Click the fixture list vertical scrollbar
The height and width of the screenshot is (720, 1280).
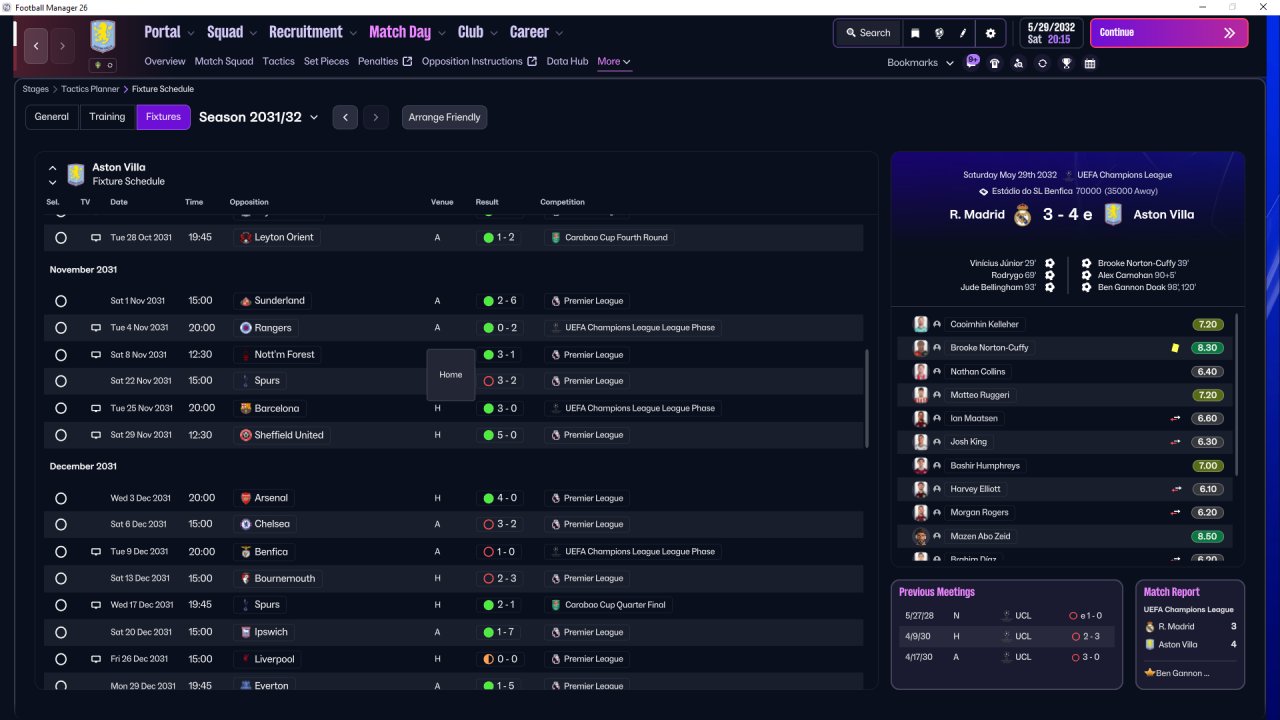pos(867,399)
